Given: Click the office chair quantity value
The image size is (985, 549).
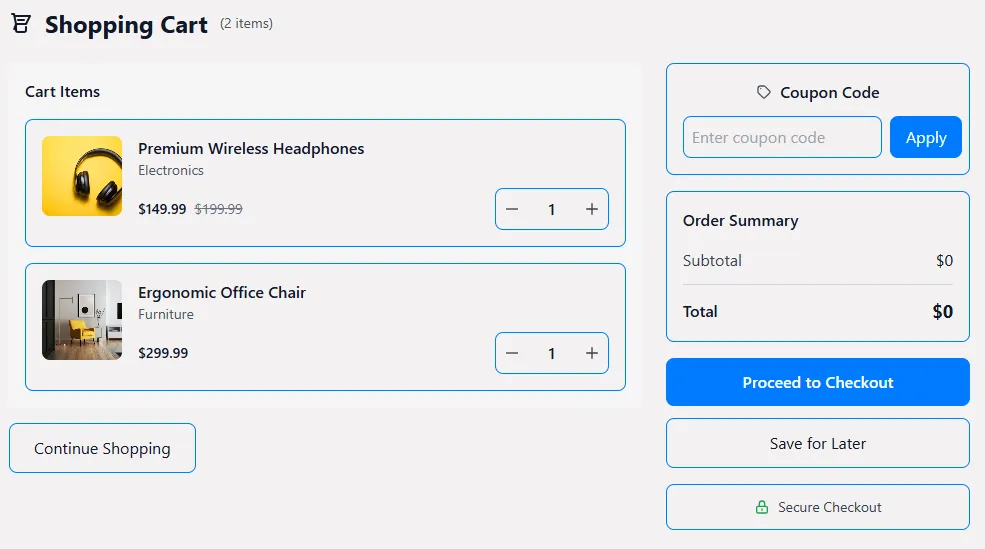Looking at the screenshot, I should [x=551, y=354].
